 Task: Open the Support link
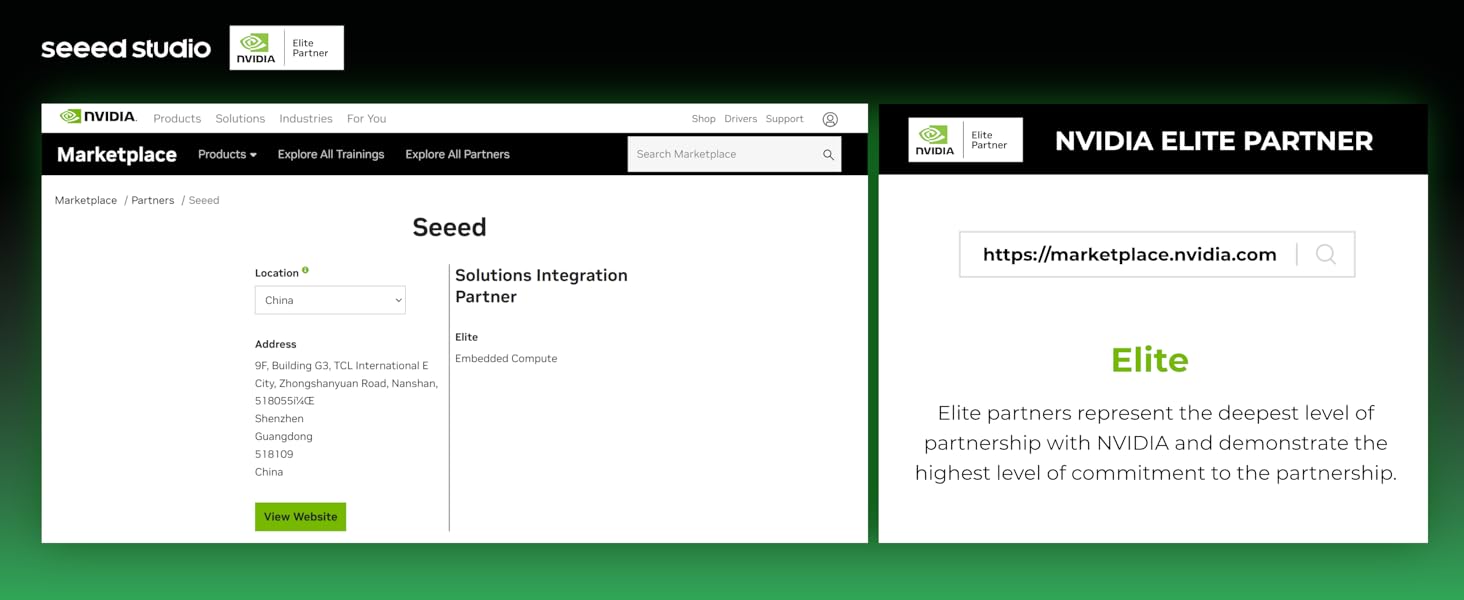click(784, 118)
